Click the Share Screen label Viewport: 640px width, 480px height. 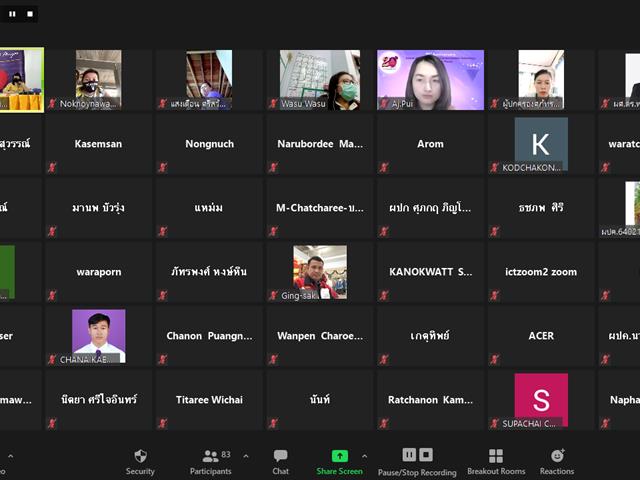point(340,471)
